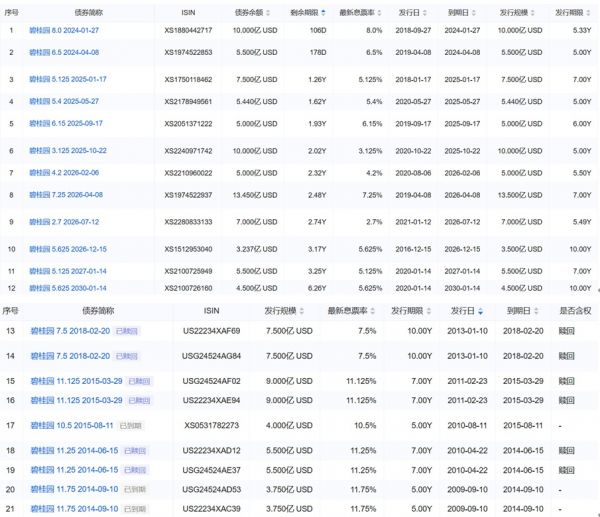This screenshot has height=517, width=600.
Task: Select ISIN cell XS1750118462
Action: [x=188, y=80]
